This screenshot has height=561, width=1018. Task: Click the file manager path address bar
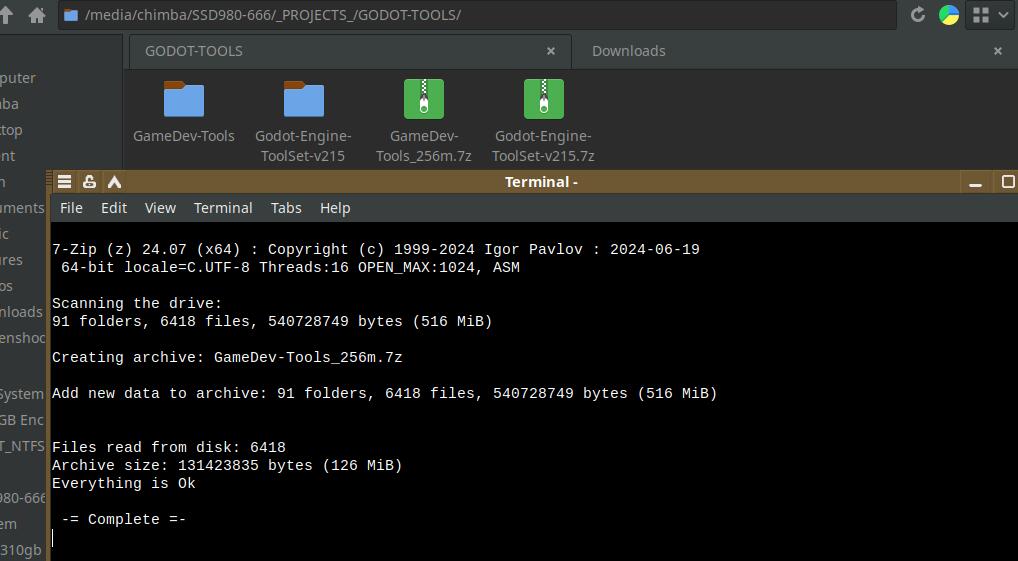pyautogui.click(x=480, y=15)
